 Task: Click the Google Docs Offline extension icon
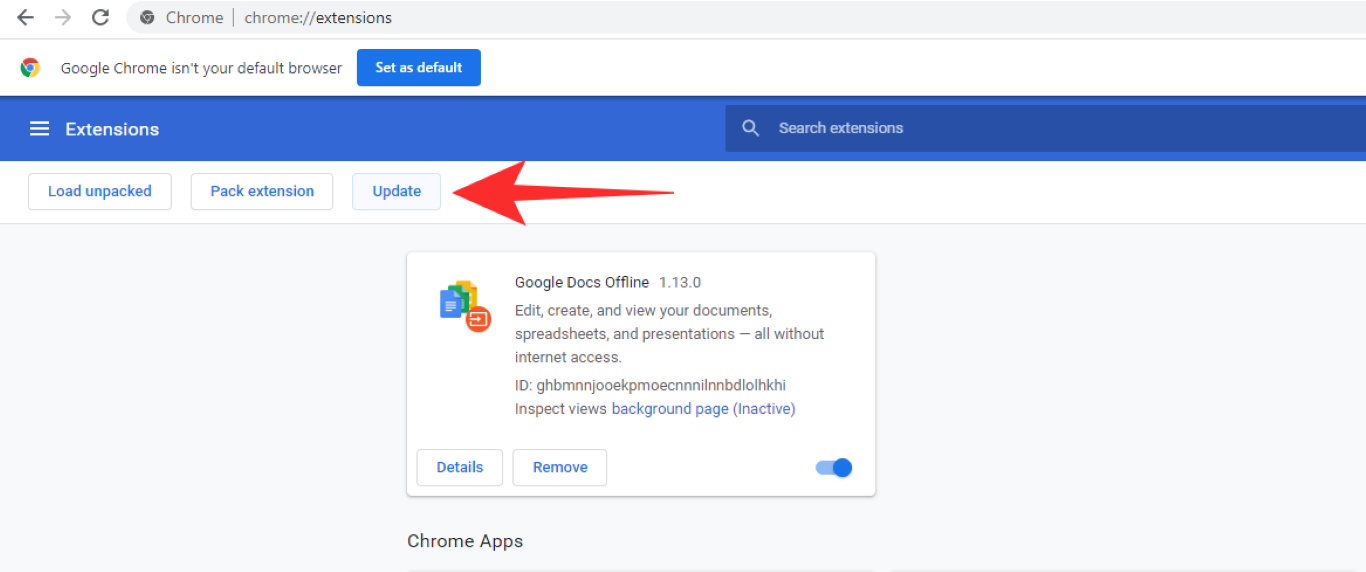(464, 305)
